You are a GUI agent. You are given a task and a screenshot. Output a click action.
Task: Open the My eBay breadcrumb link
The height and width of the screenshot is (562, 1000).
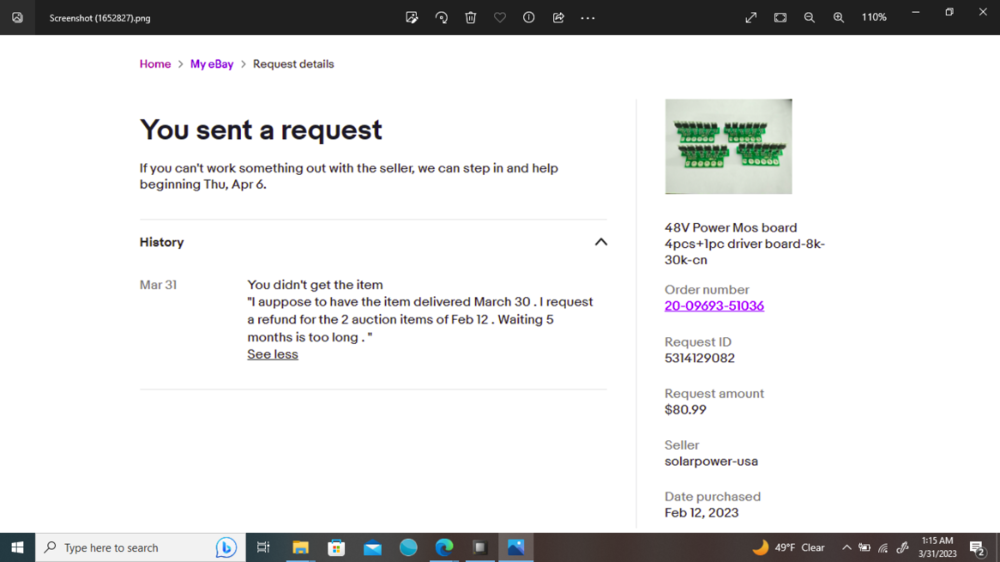pyautogui.click(x=212, y=64)
